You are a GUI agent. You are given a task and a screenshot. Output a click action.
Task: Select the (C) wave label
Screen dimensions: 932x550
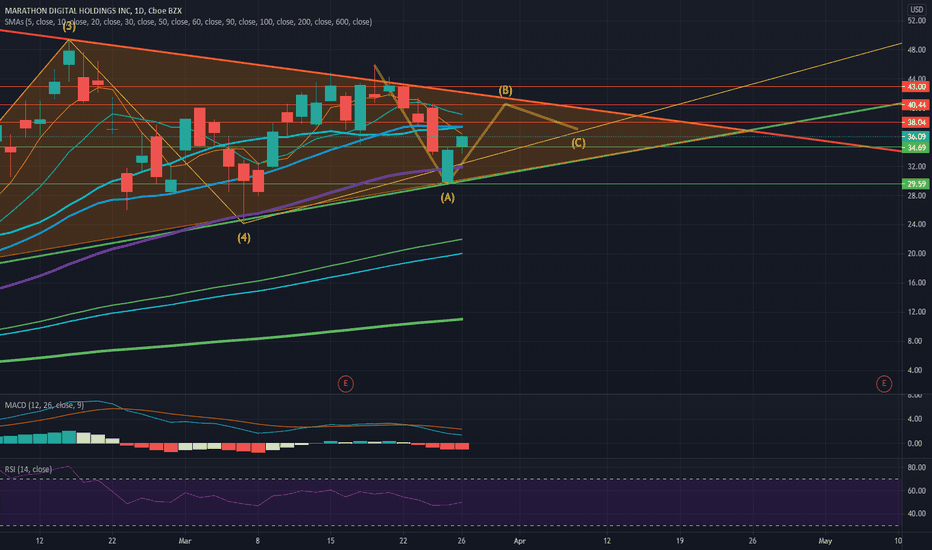[578, 143]
